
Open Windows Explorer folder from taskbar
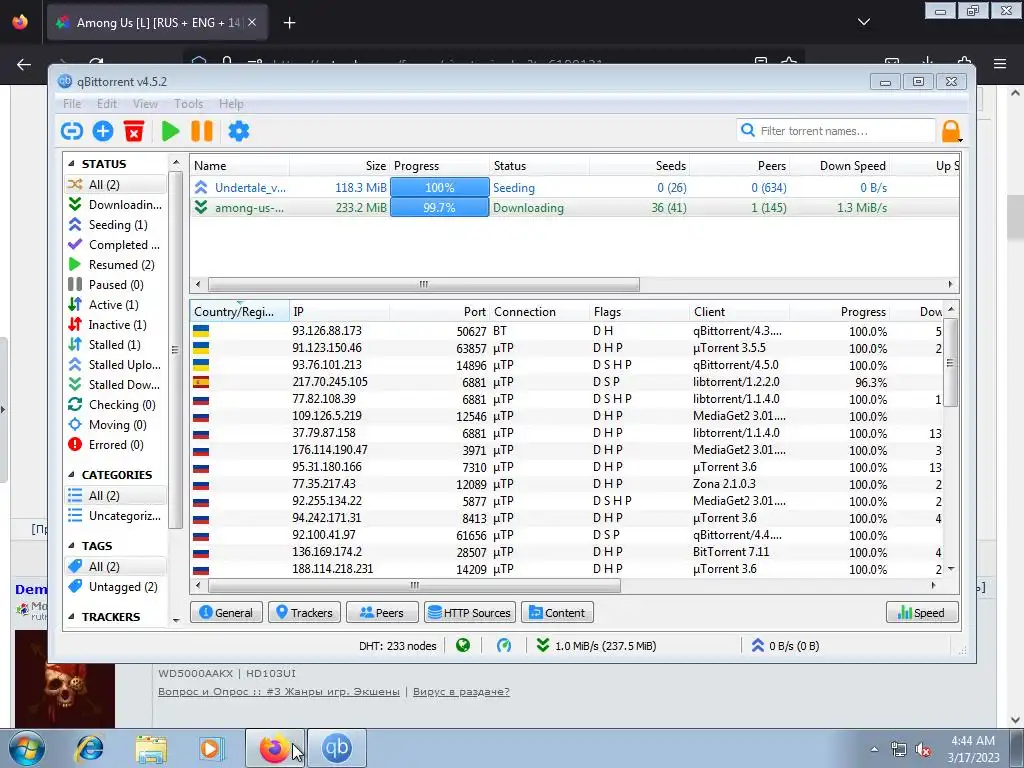click(151, 748)
